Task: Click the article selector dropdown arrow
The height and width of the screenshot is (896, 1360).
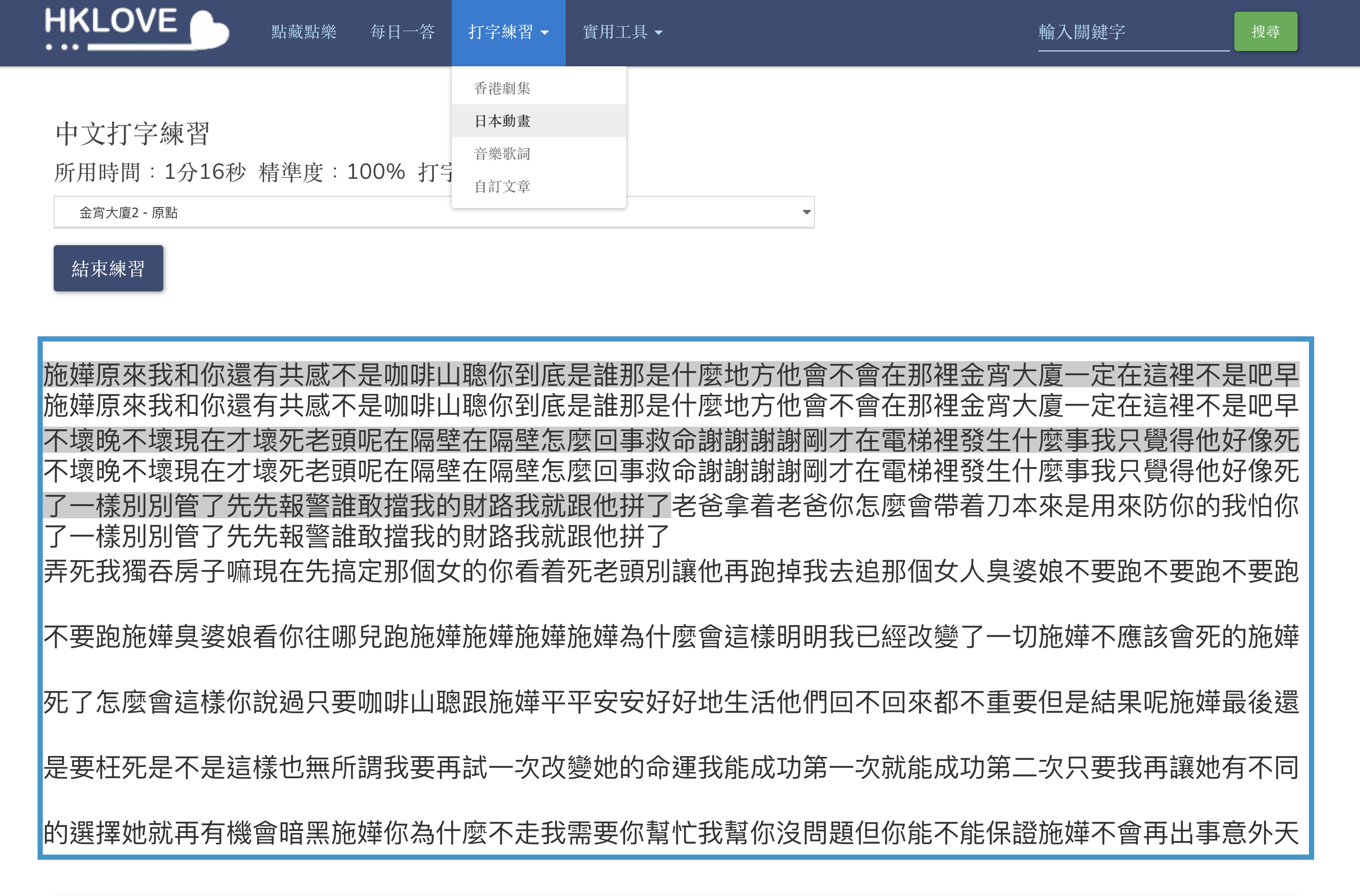Action: click(806, 212)
